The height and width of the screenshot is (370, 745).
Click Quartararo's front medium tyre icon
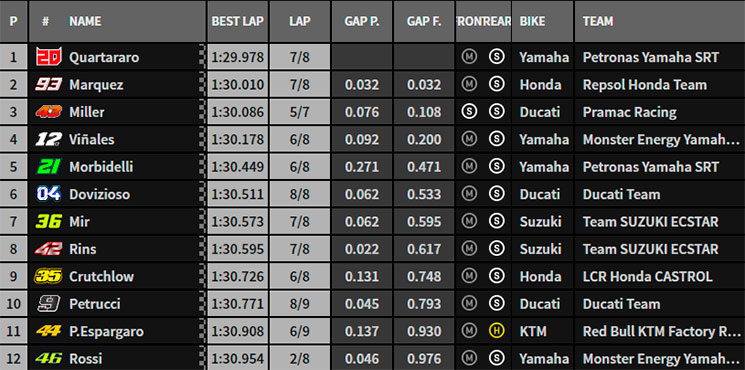469,57
